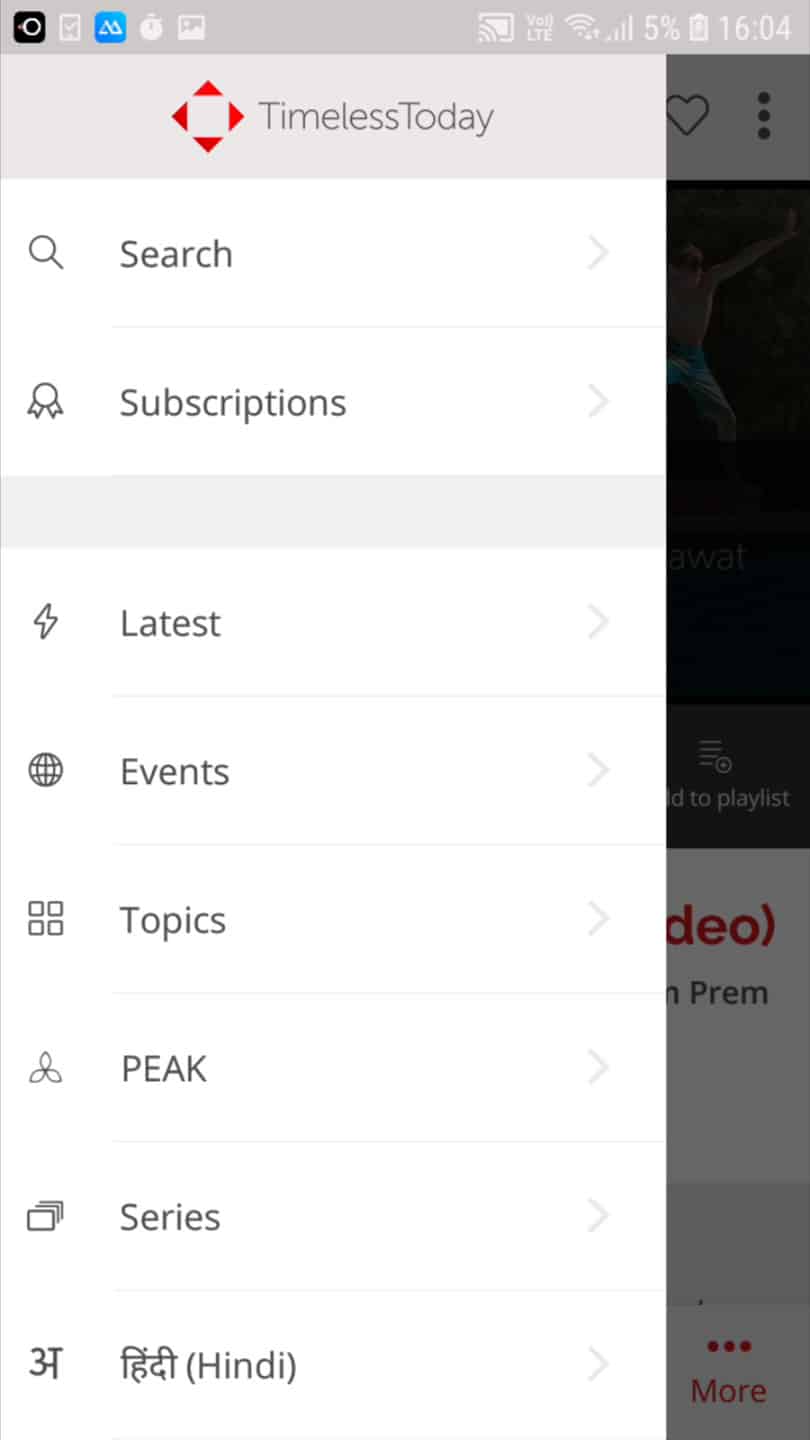
Task: Tap the More tab
Action: point(729,1372)
